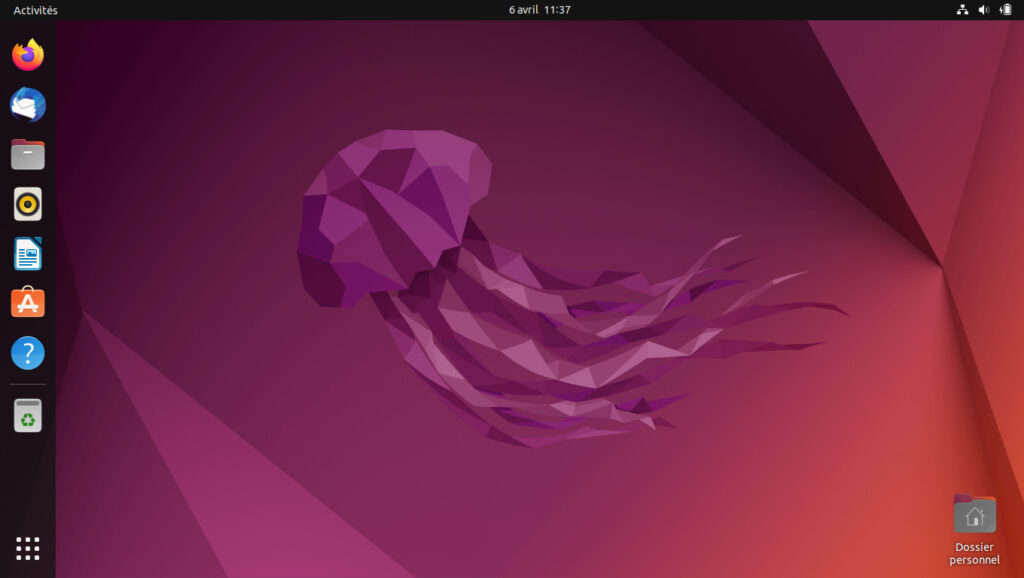Click the network status icon

click(962, 10)
